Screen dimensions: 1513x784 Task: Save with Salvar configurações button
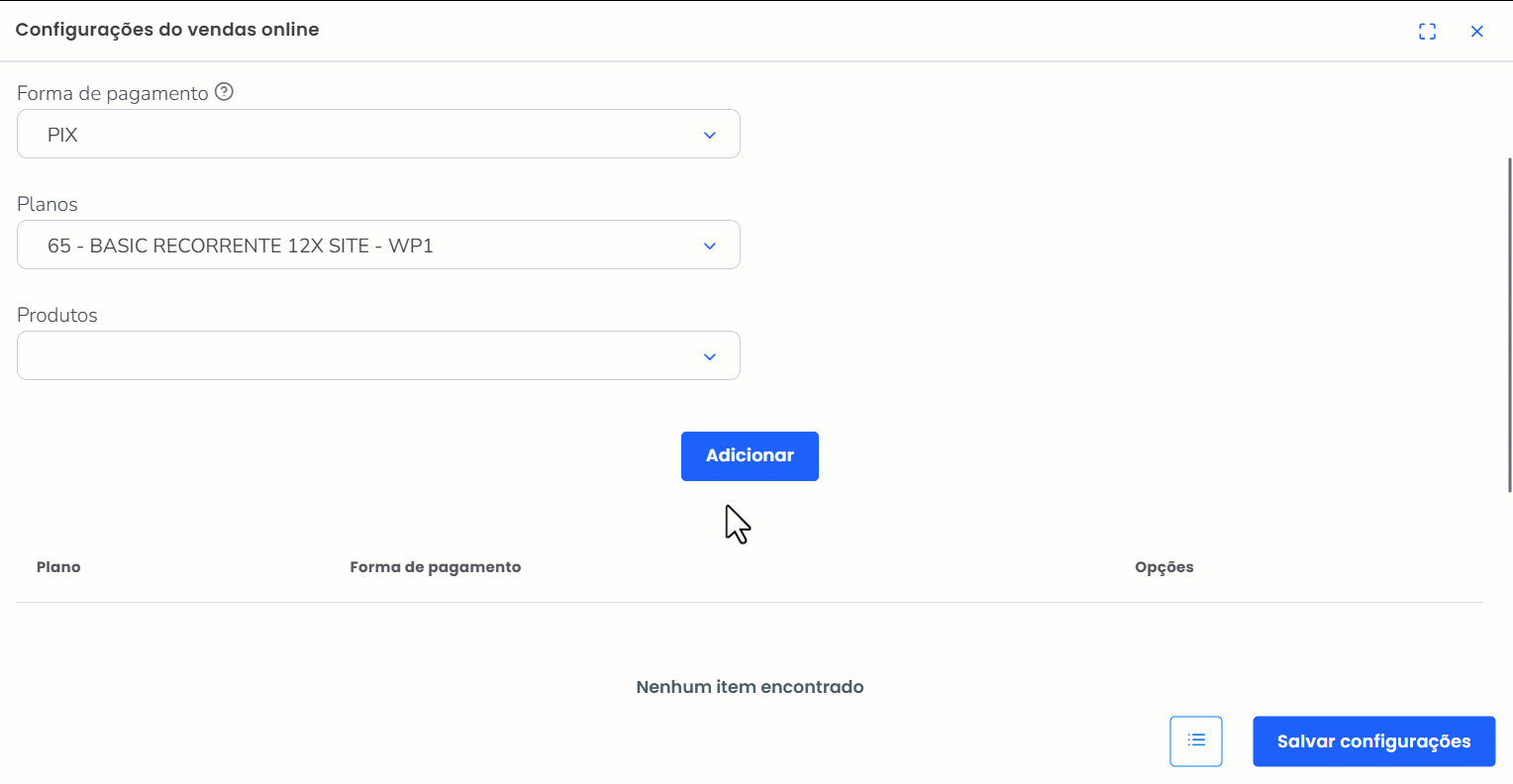coord(1373,741)
